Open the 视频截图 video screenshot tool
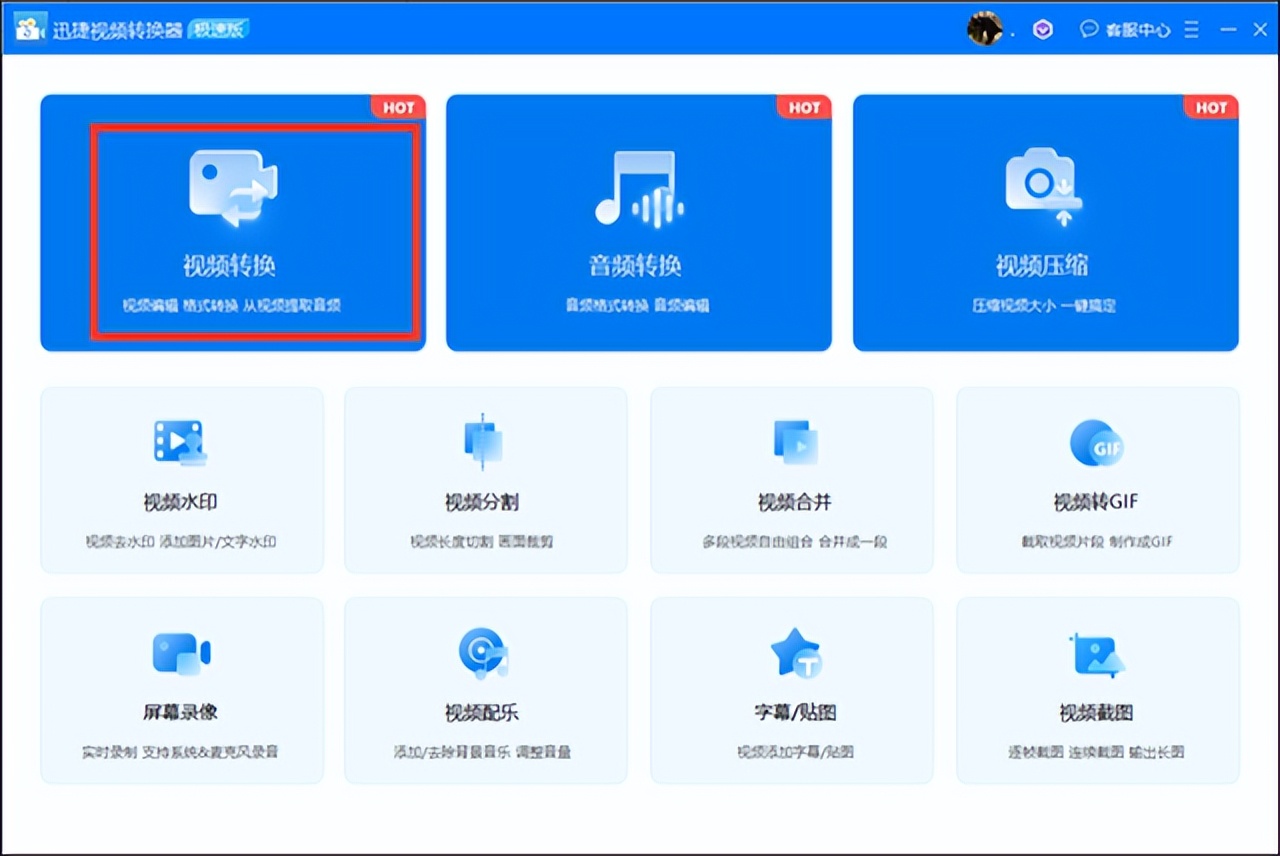 click(1097, 690)
